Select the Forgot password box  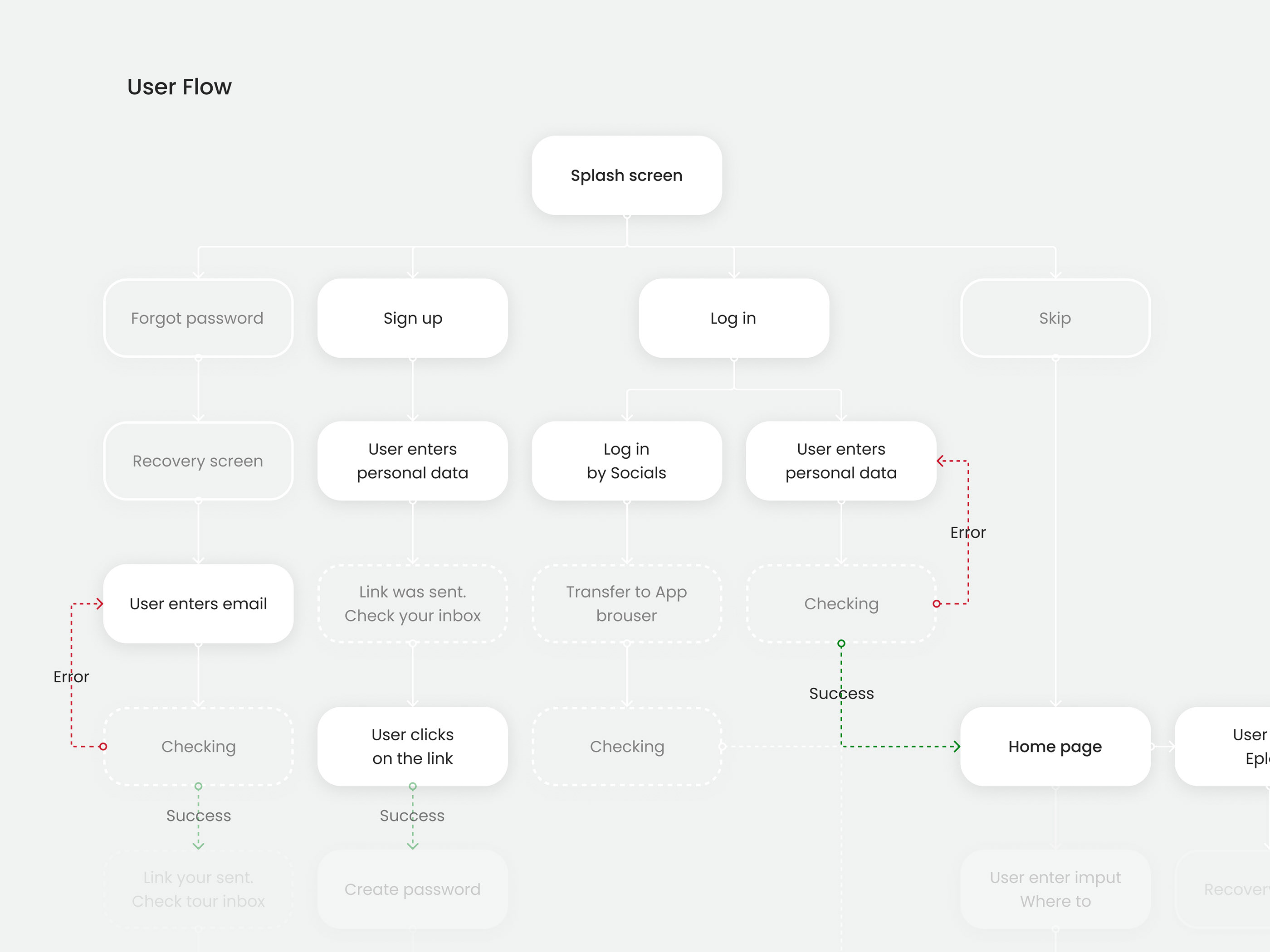pos(198,319)
